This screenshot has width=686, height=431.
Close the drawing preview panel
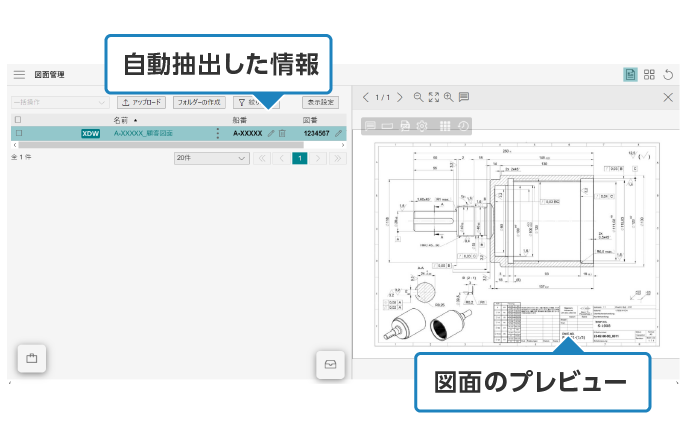click(668, 97)
